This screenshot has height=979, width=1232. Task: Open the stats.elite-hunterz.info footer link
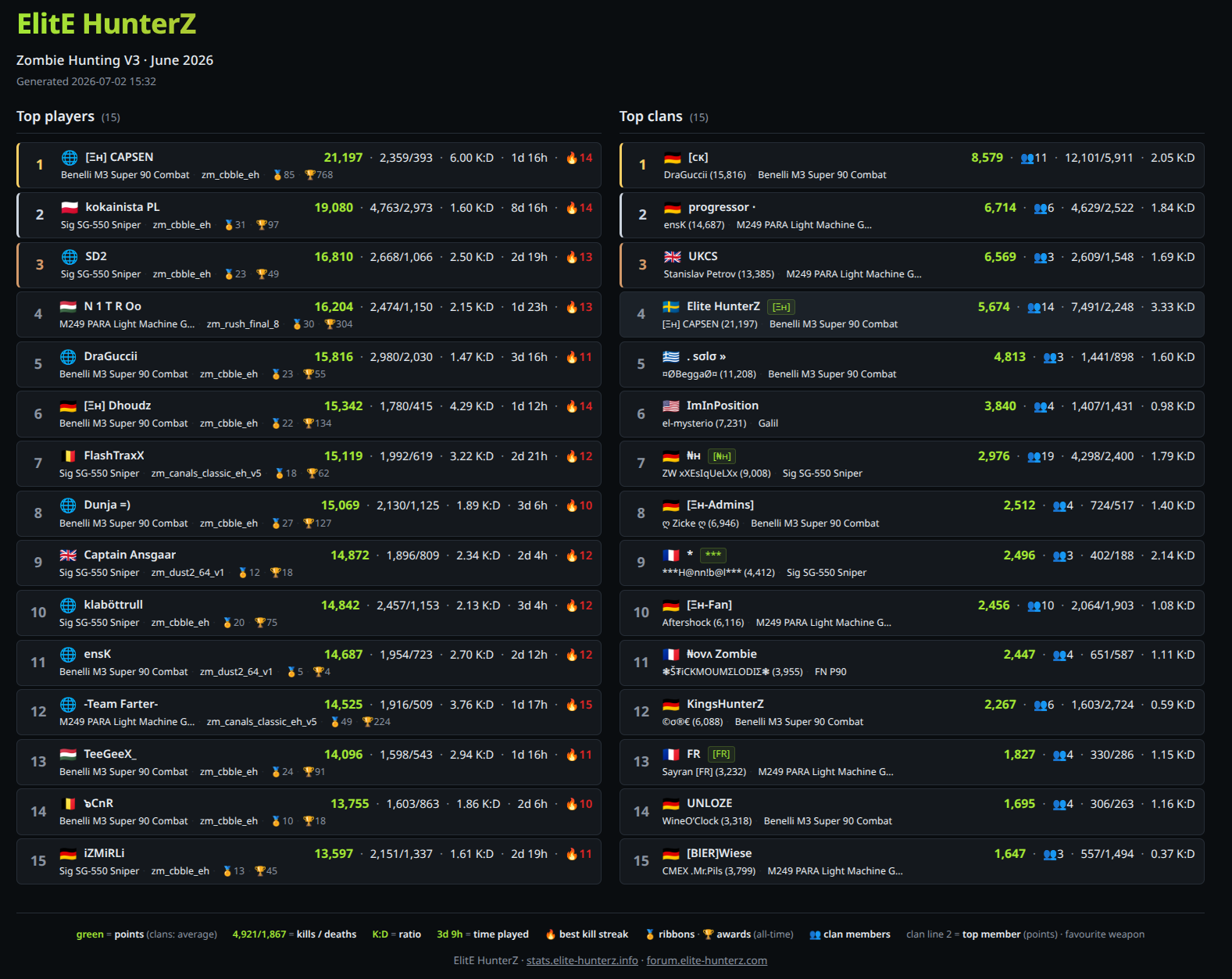click(x=582, y=960)
